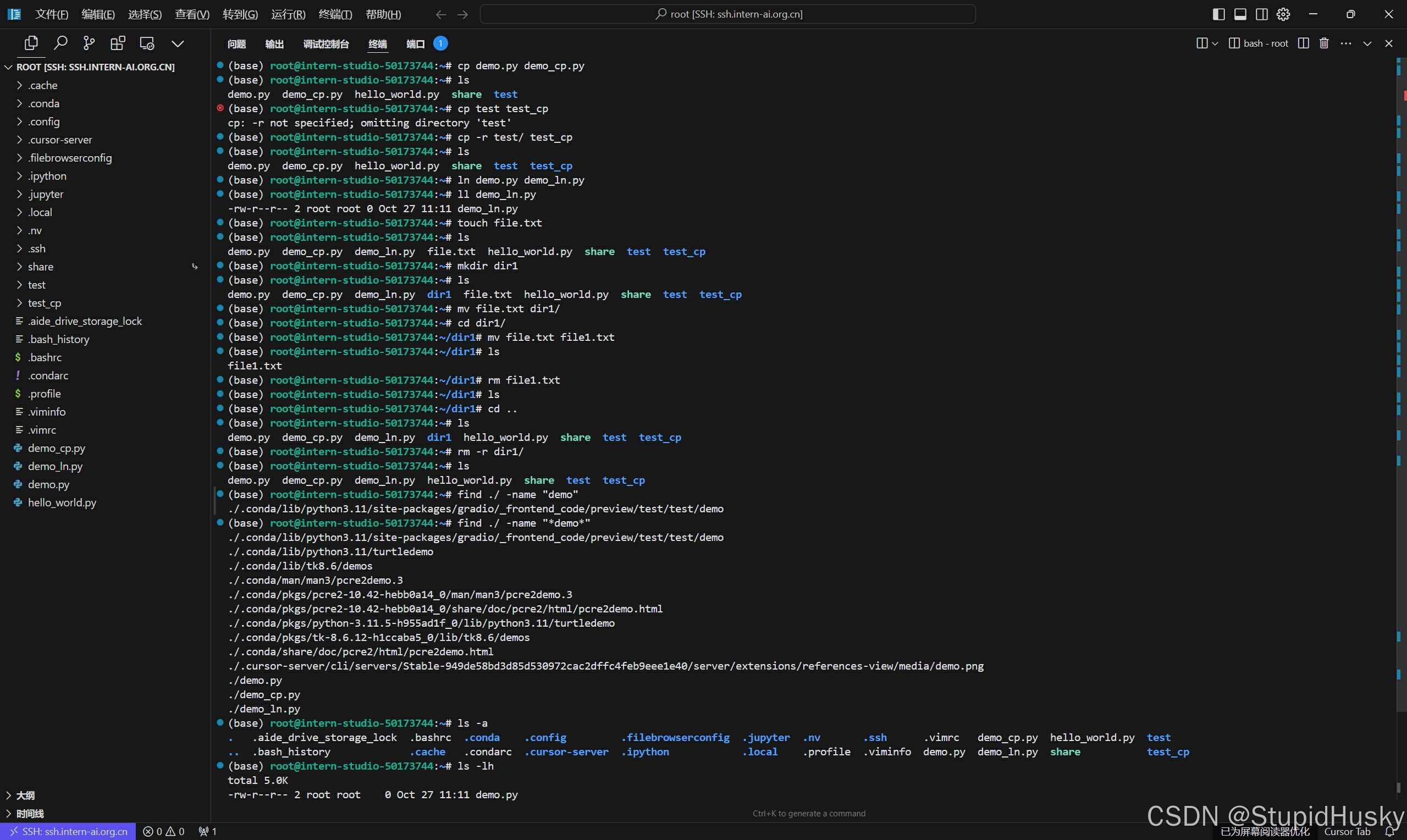Open the 终端 menu
Screen dimensions: 1407x840
point(335,14)
